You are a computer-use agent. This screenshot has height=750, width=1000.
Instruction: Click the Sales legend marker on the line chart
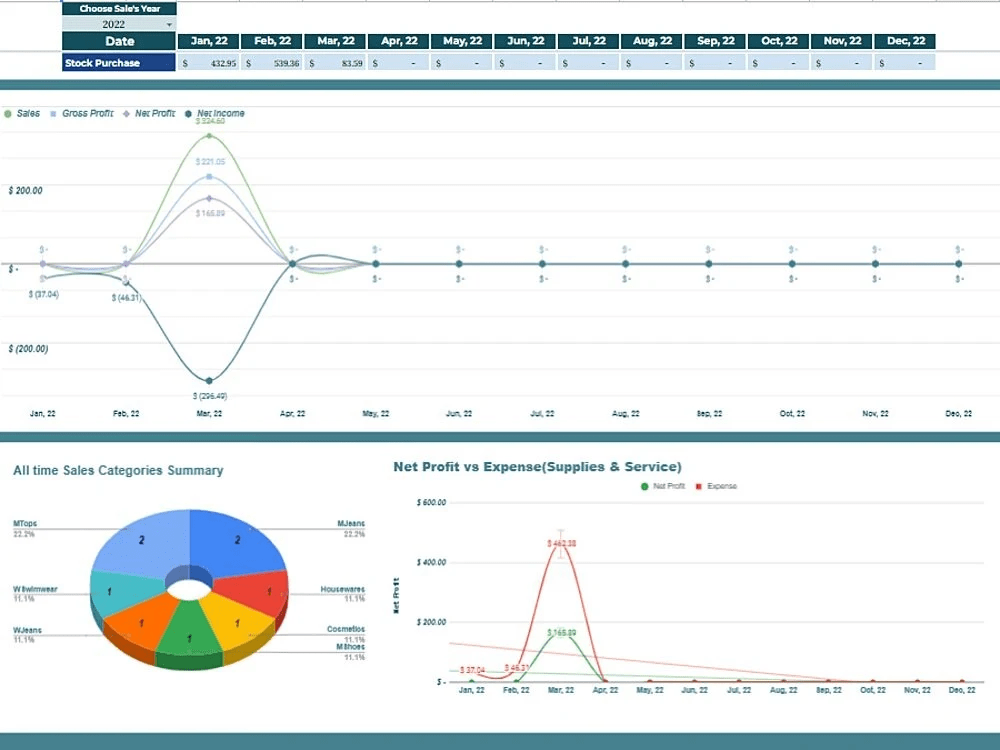pyautogui.click(x=7, y=113)
